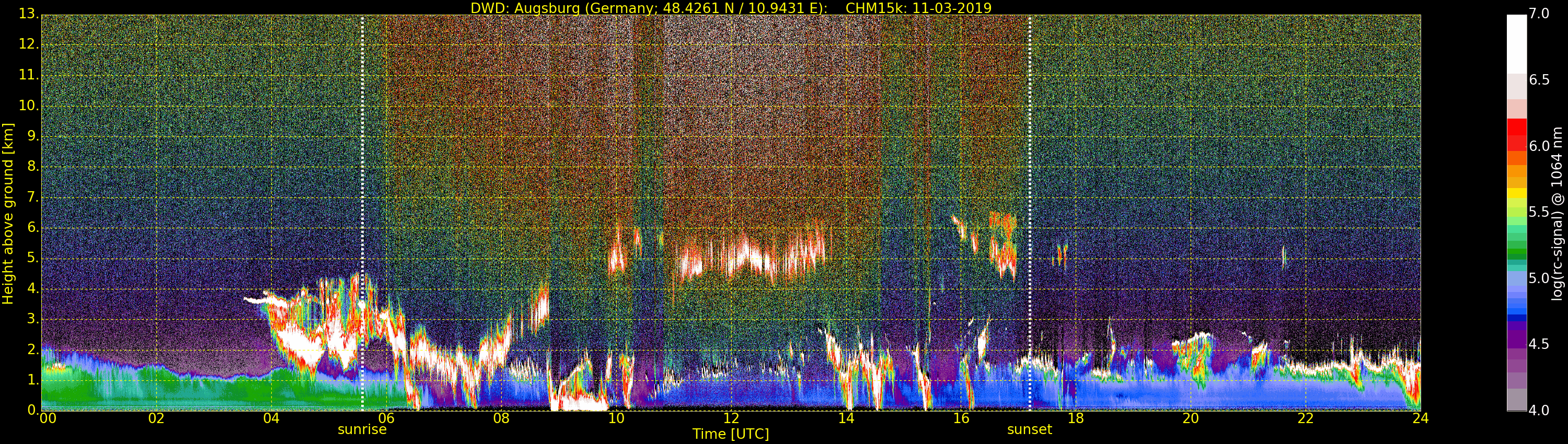Click time axis tick label '08'

[501, 418]
